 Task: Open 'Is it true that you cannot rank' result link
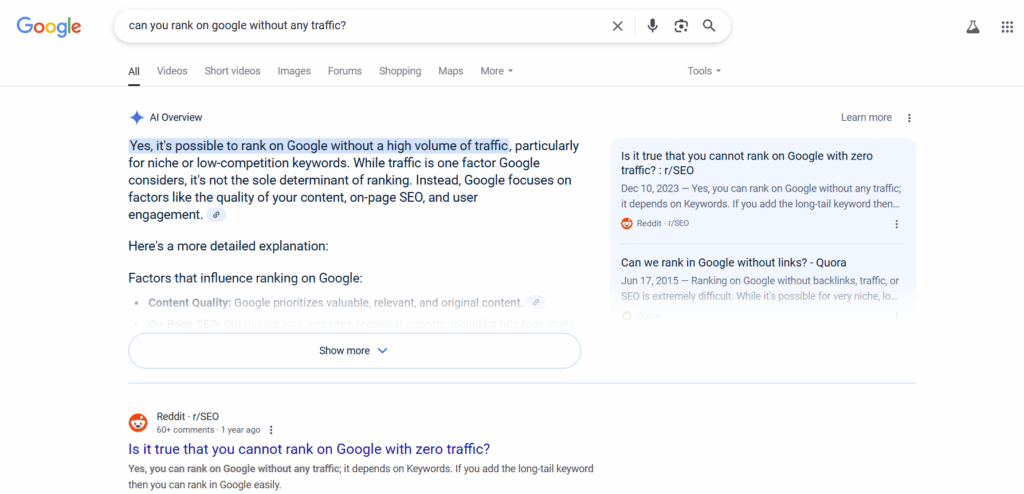309,449
